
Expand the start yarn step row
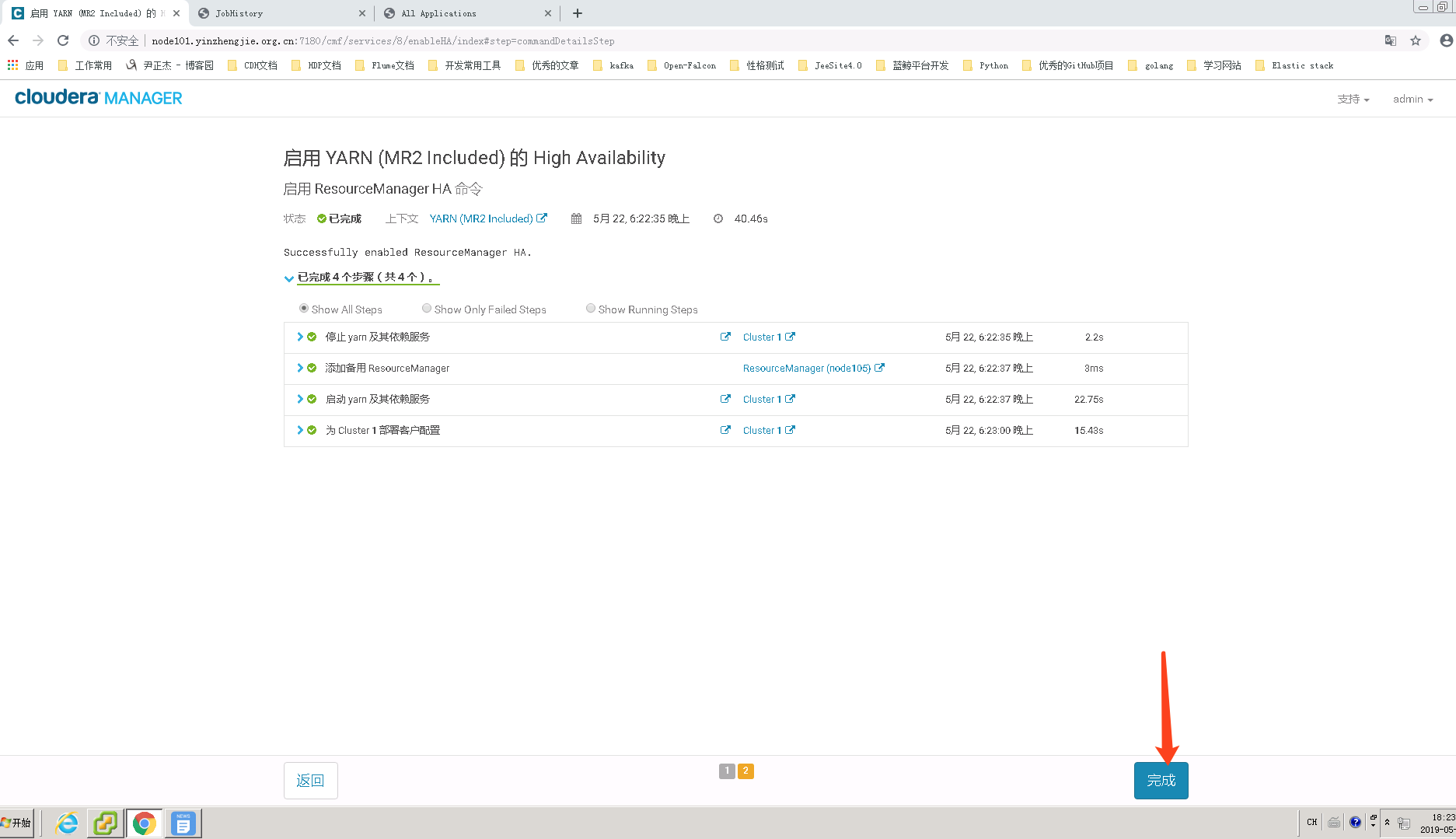point(300,399)
